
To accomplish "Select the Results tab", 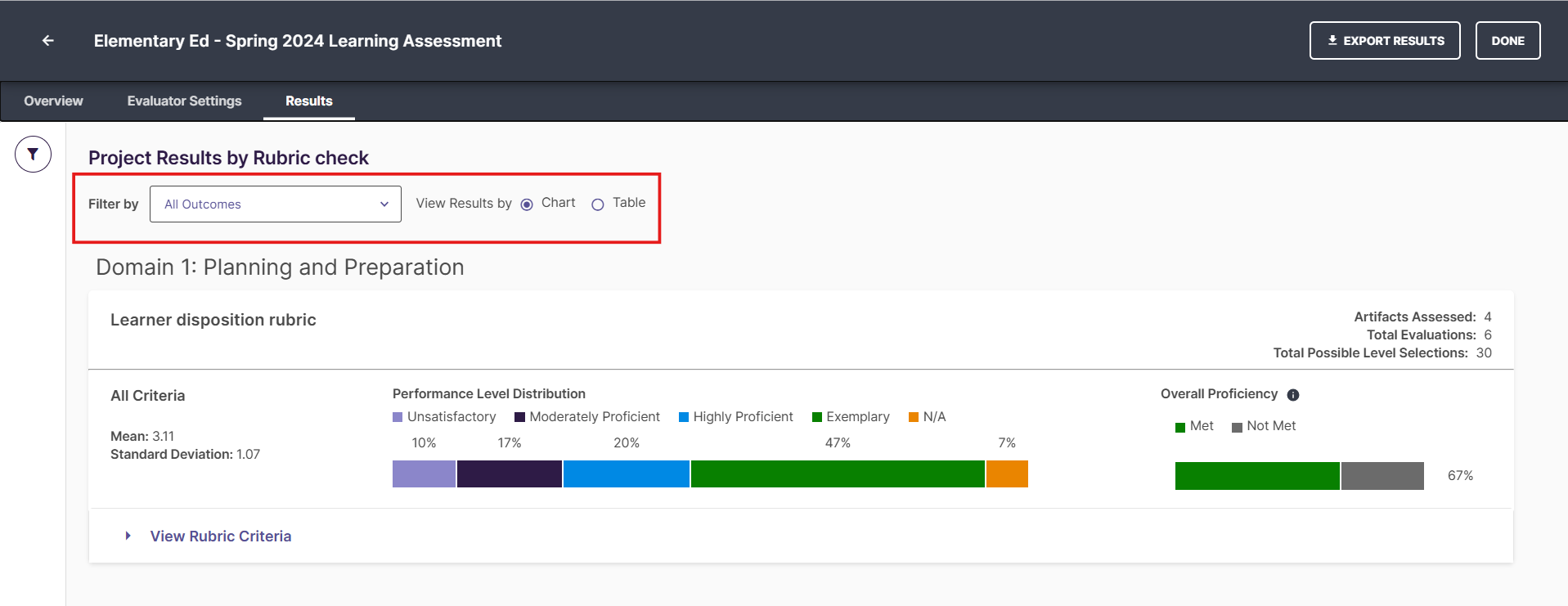I will pos(309,101).
